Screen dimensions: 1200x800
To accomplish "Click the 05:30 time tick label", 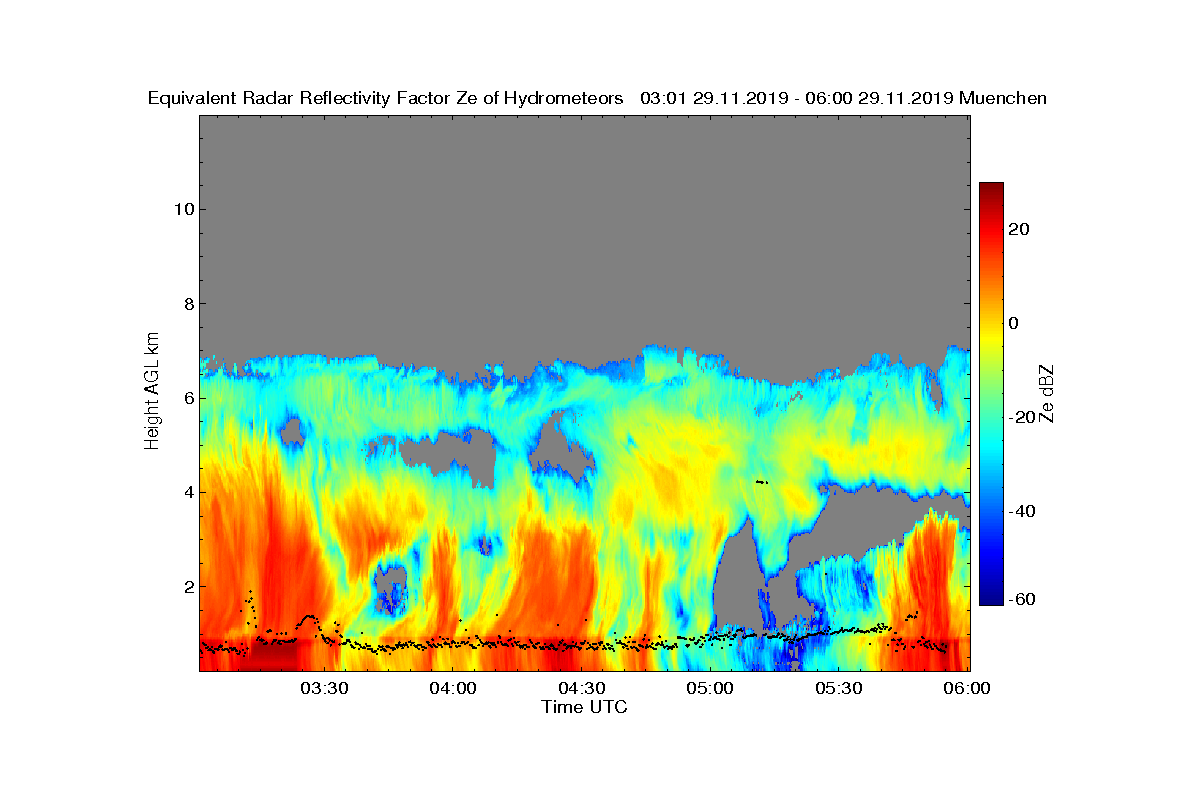I will (839, 688).
